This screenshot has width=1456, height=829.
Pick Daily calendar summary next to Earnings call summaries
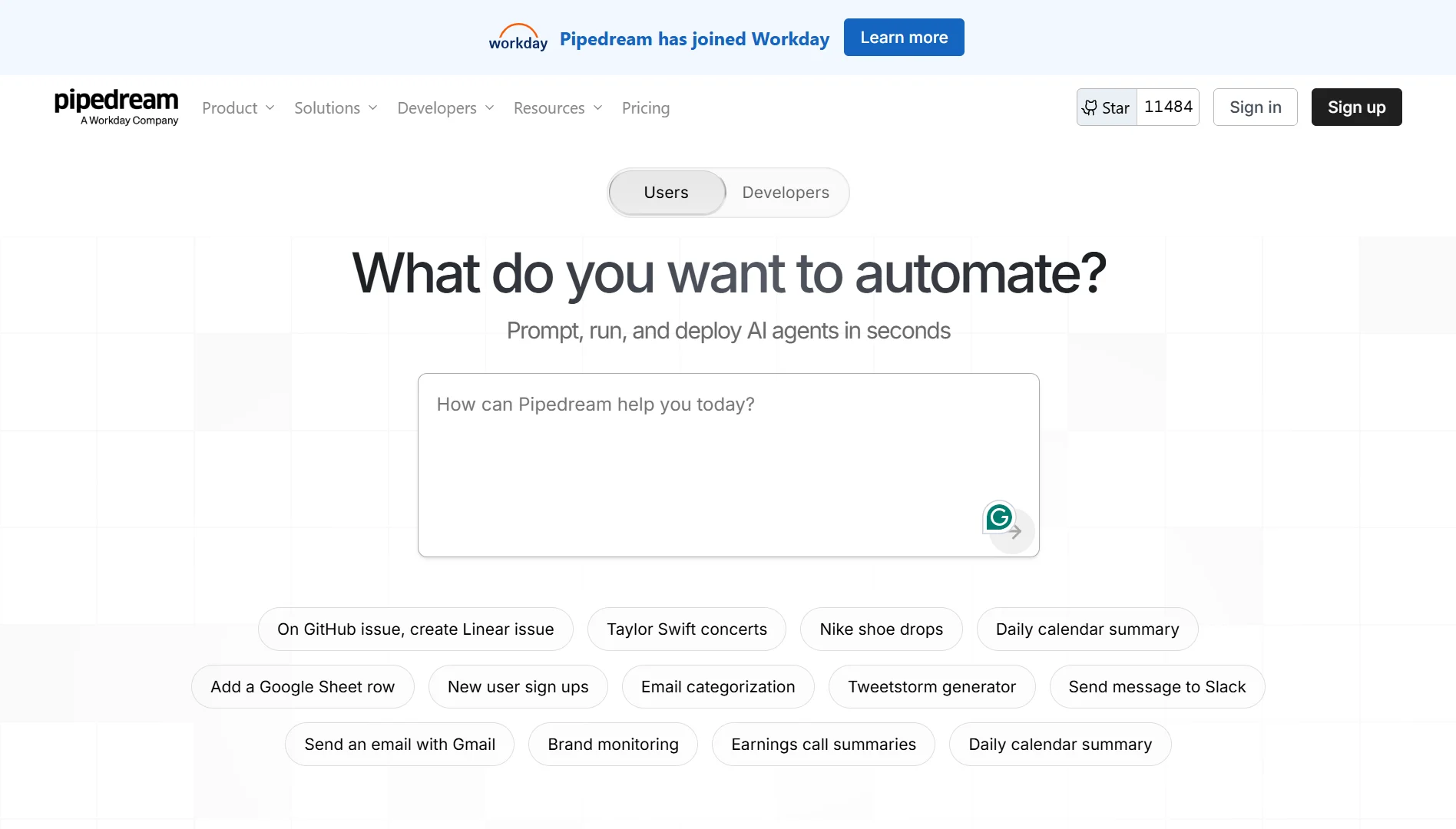(1061, 745)
